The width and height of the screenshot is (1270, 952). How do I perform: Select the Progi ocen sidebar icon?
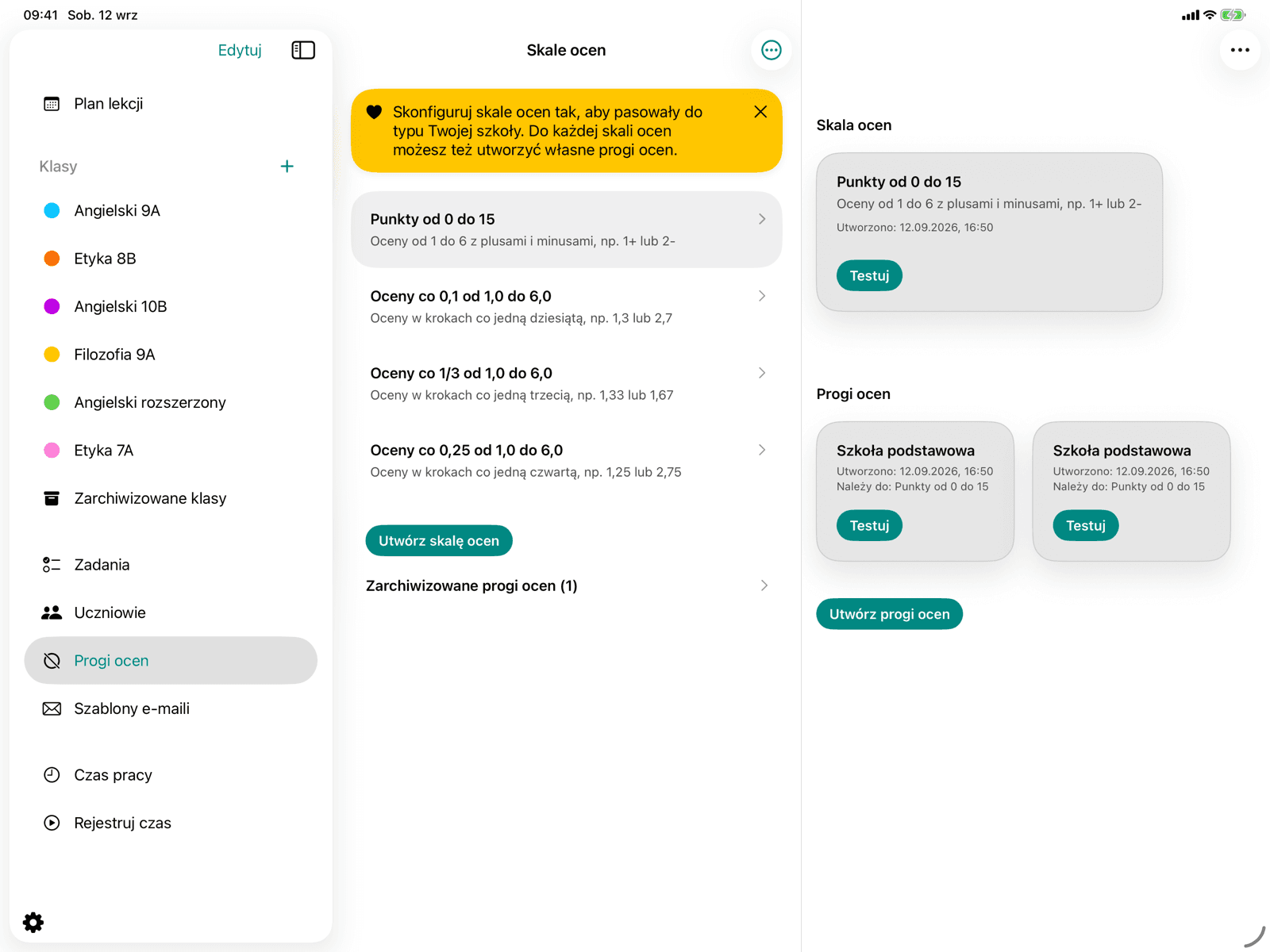coord(52,661)
